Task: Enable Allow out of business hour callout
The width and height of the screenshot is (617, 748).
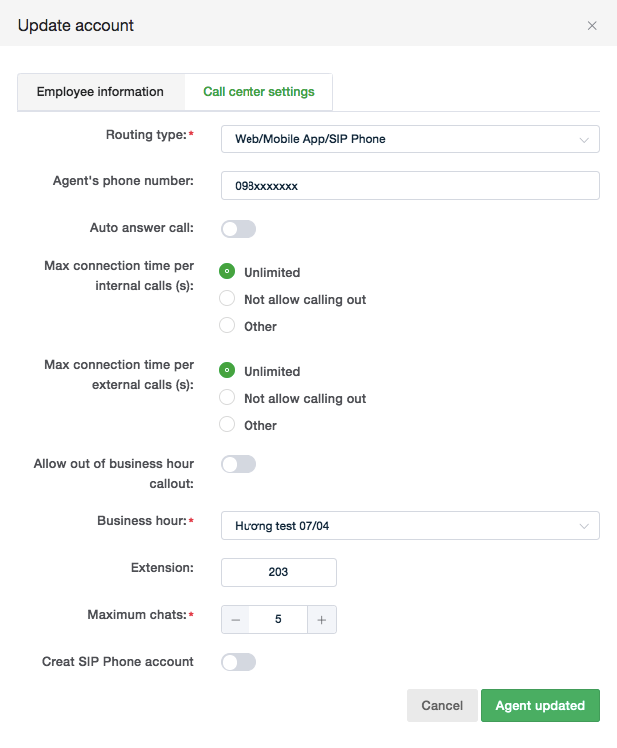Action: pyautogui.click(x=238, y=464)
